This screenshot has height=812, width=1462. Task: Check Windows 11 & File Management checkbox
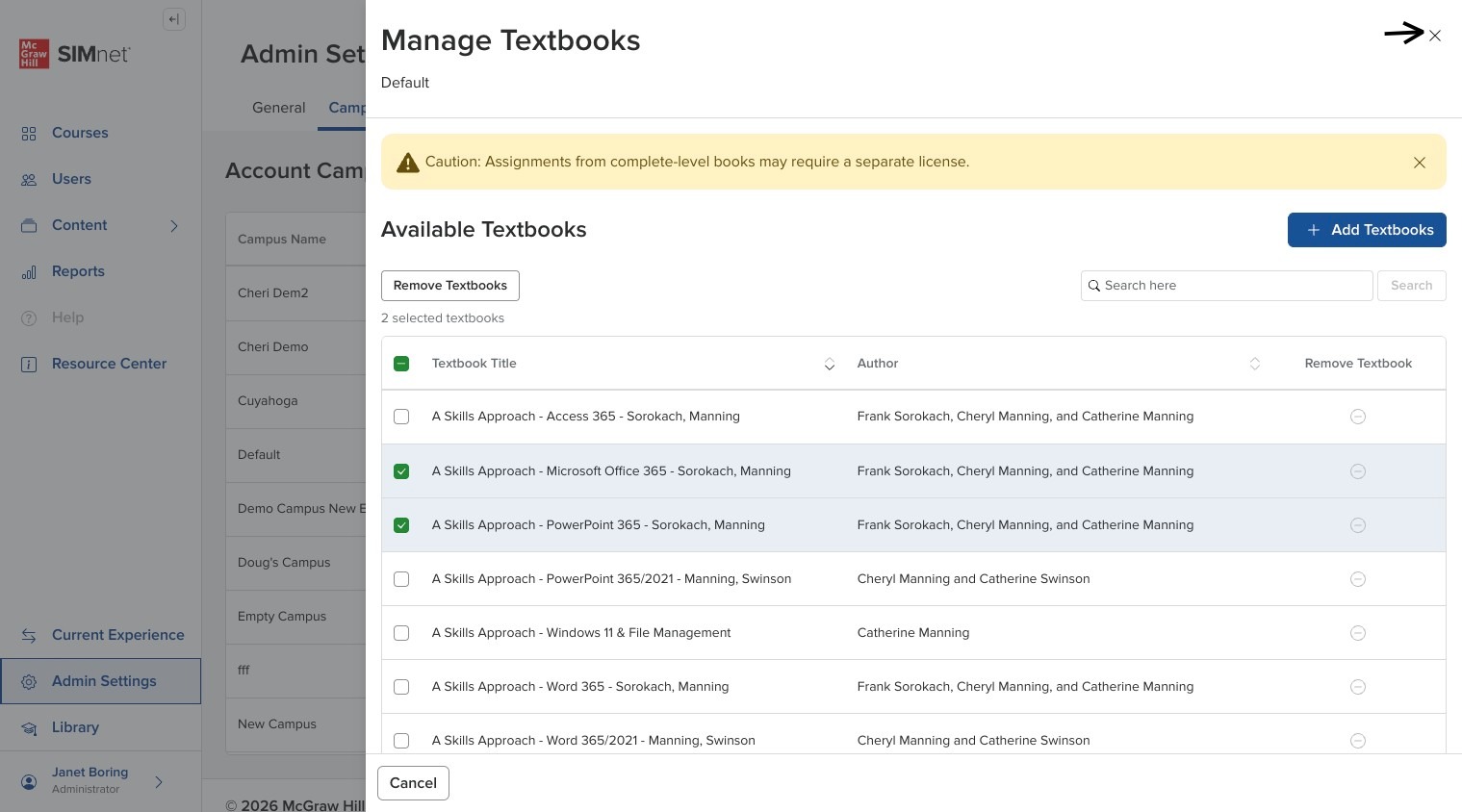point(401,633)
